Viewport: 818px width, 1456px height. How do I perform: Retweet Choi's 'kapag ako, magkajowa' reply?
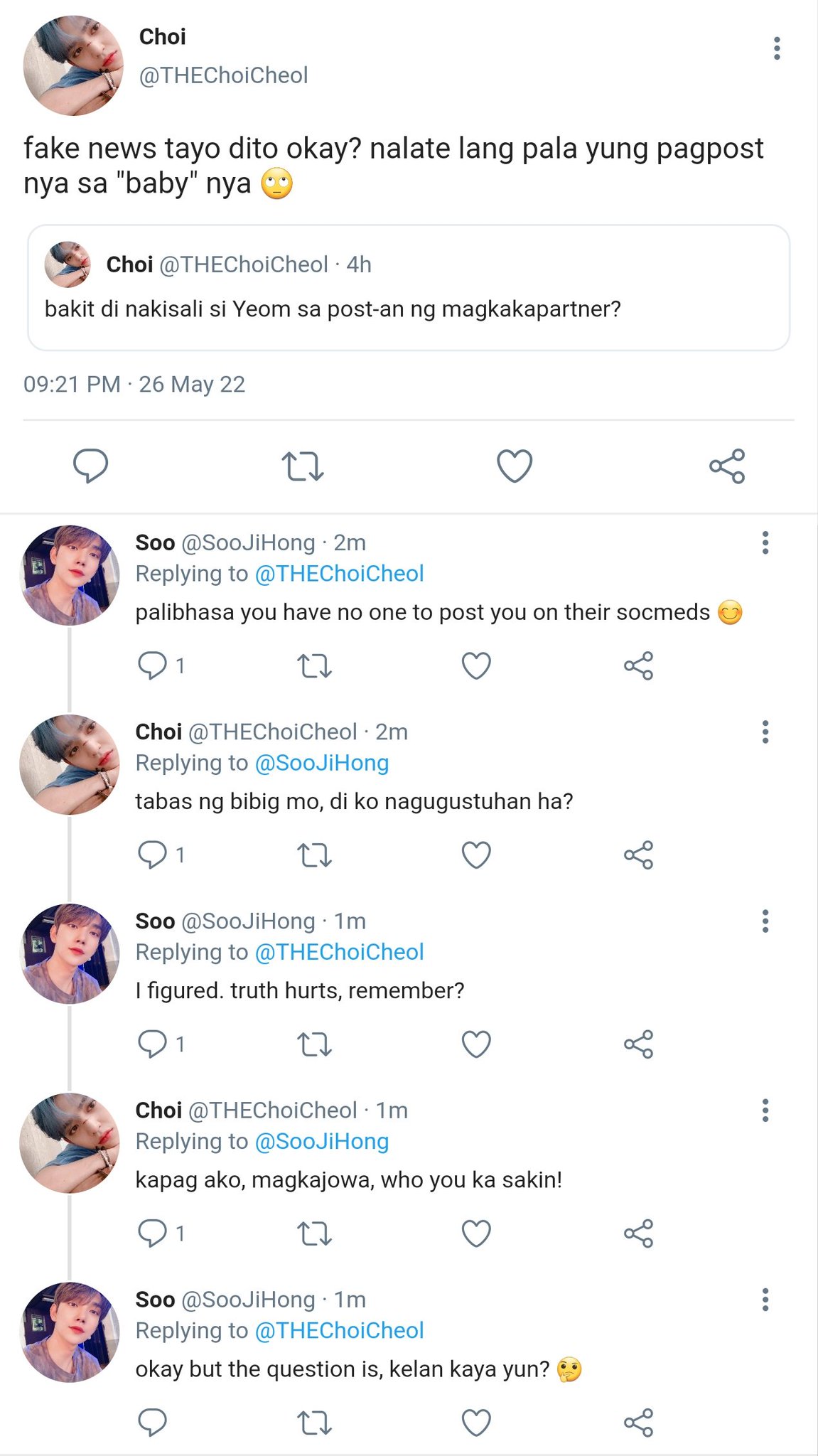click(x=314, y=1233)
